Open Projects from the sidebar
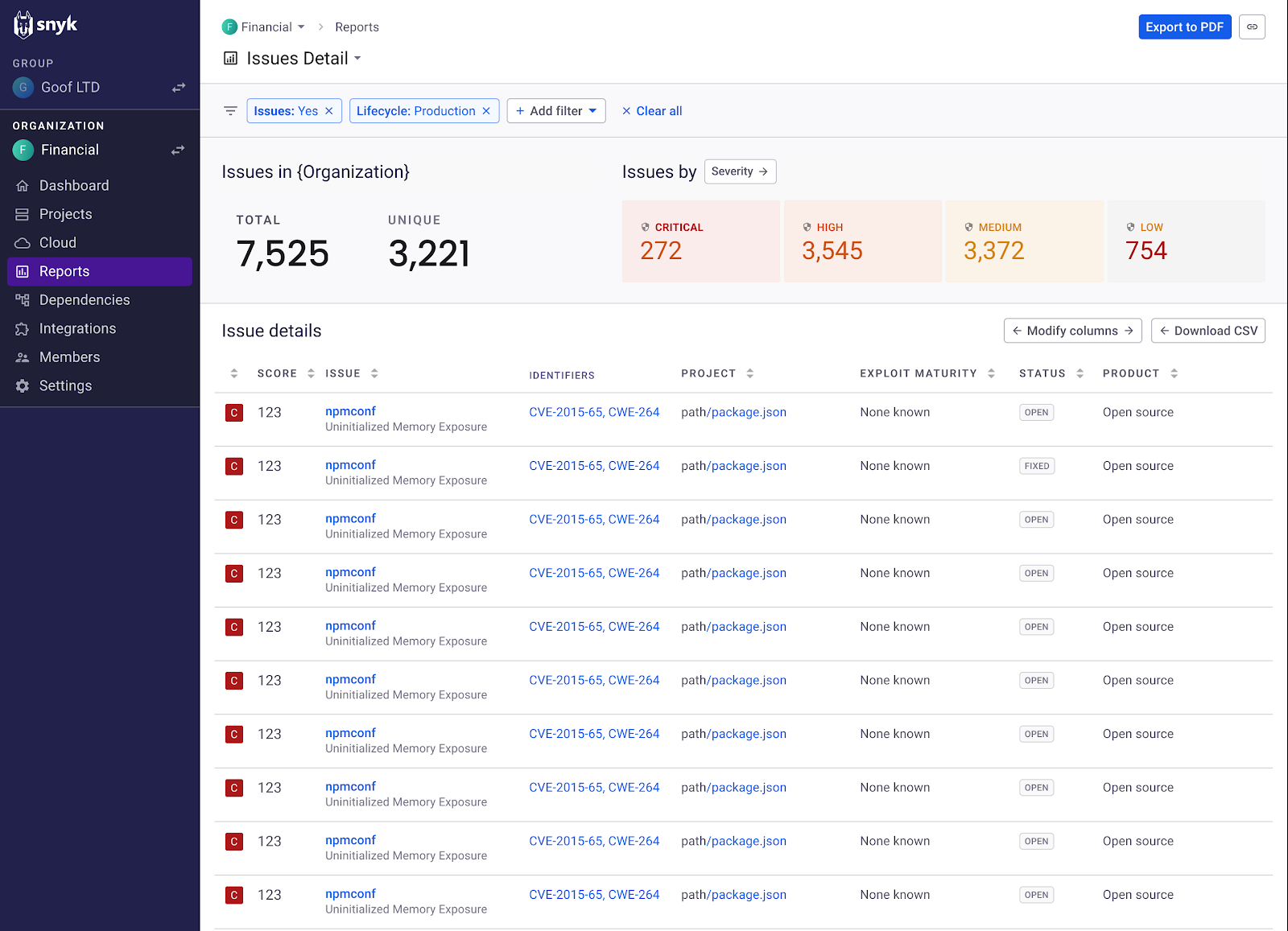 click(x=100, y=214)
